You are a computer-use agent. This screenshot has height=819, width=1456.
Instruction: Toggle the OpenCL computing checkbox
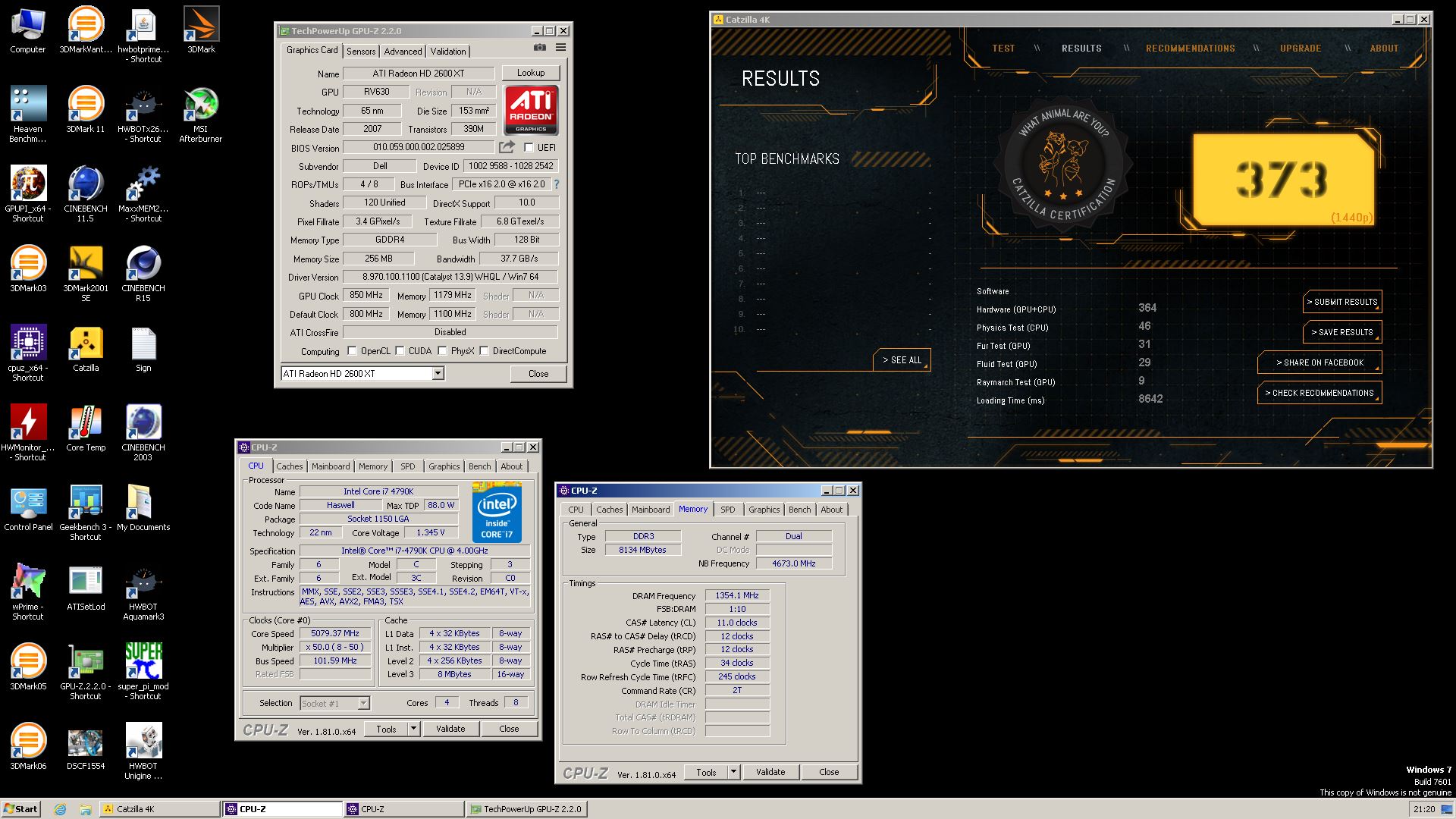pos(352,351)
